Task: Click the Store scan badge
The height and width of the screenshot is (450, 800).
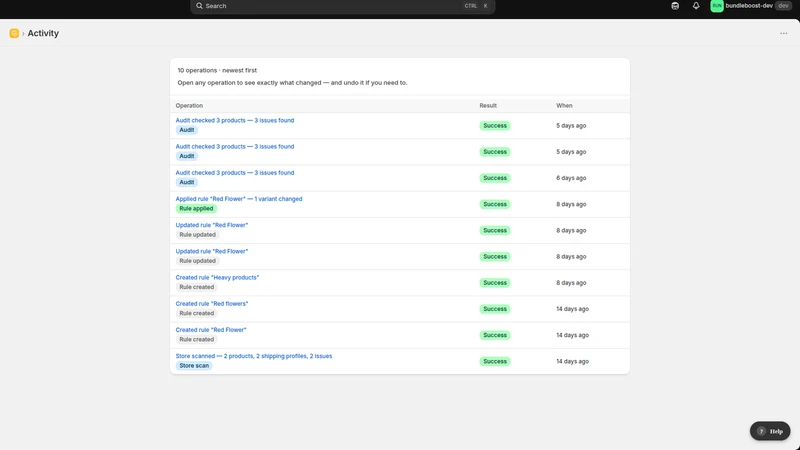Action: [194, 366]
